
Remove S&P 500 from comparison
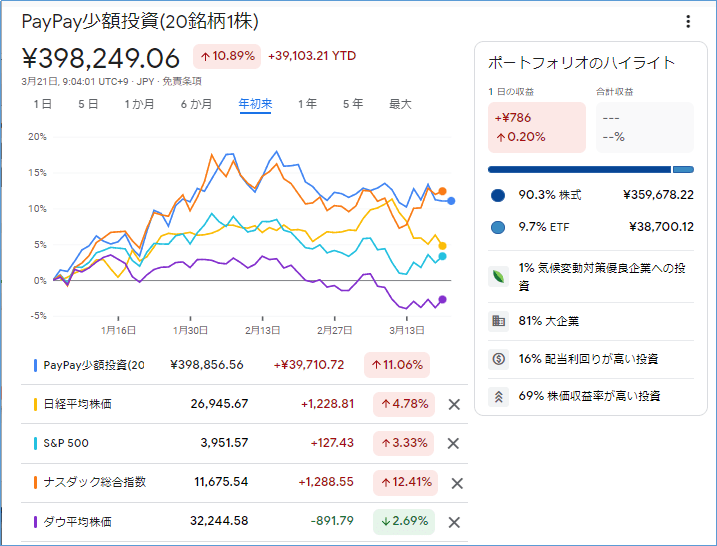coord(454,443)
